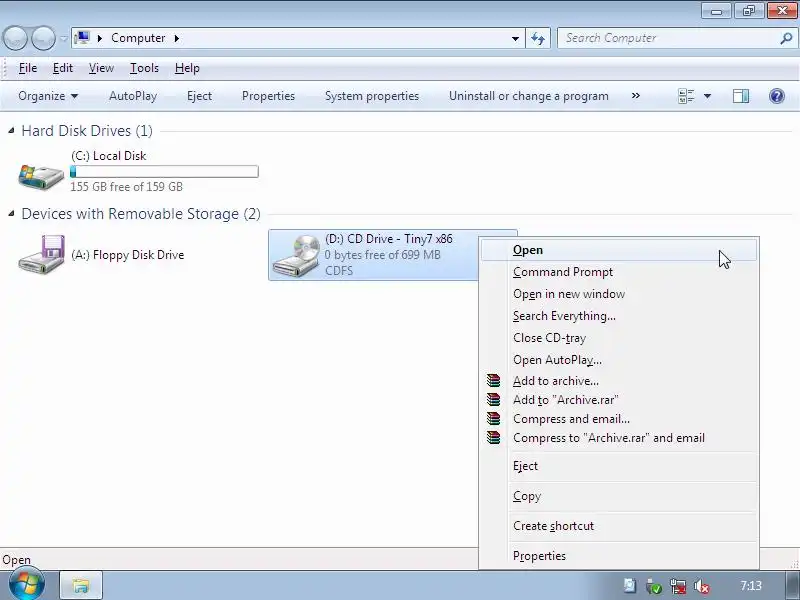Open the Tools menu
Screen dimensions: 800x600
click(144, 68)
